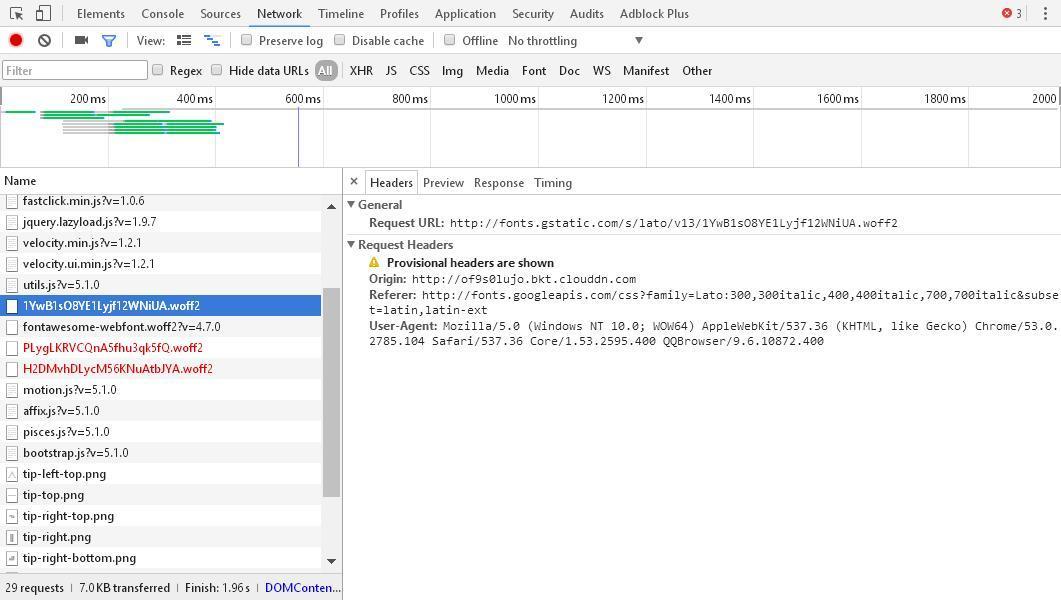This screenshot has width=1061, height=600.
Task: Filter requests by Font type
Action: click(534, 70)
